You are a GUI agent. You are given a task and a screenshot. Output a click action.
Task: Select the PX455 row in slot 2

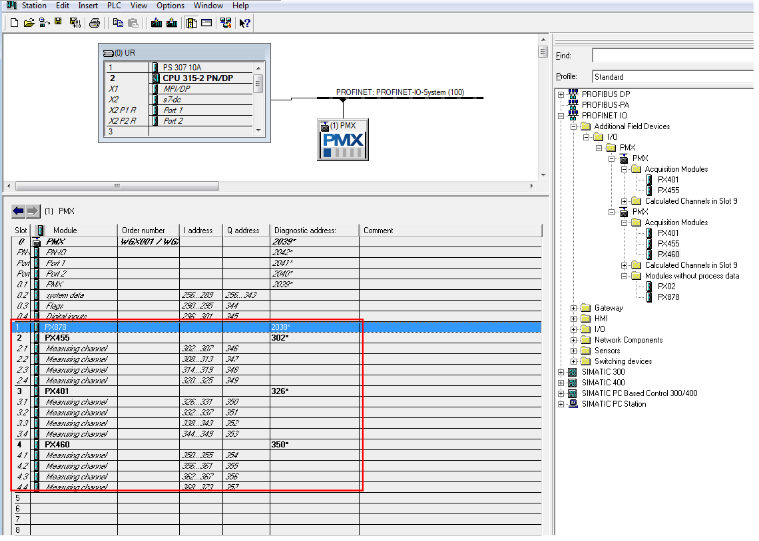pyautogui.click(x=276, y=338)
